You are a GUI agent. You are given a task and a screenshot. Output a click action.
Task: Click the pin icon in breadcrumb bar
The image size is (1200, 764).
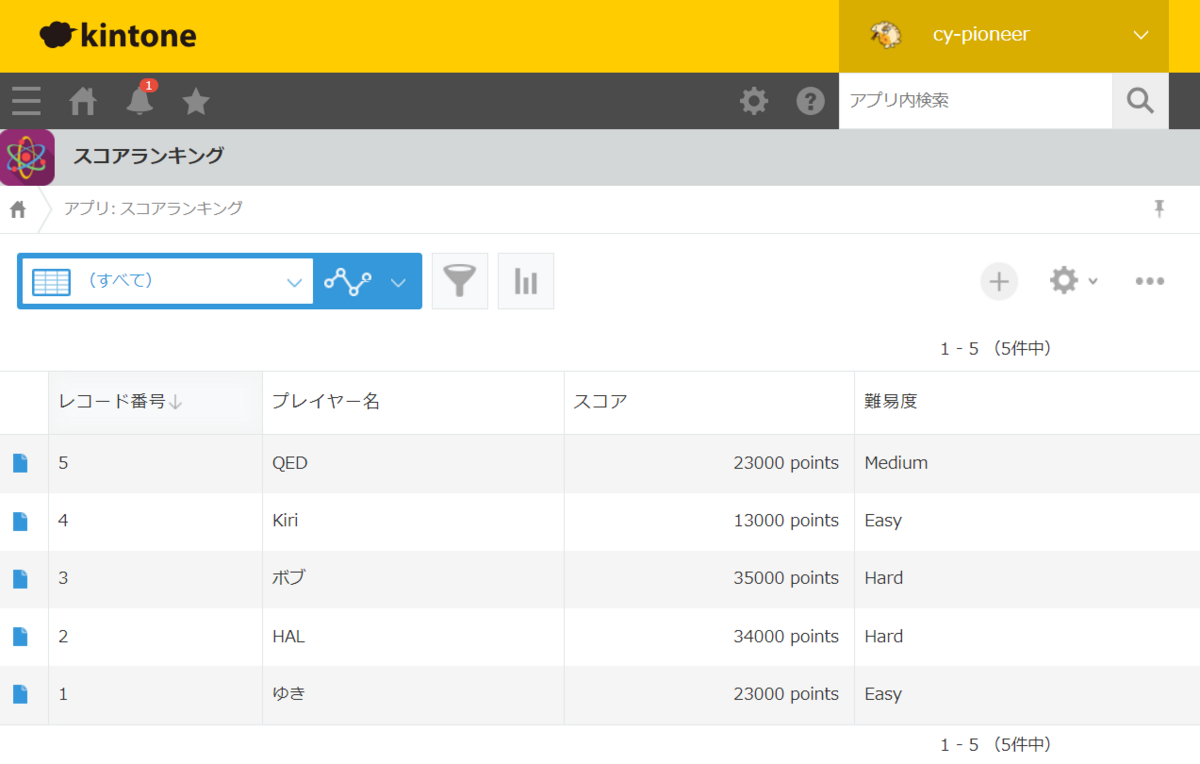(x=1159, y=208)
